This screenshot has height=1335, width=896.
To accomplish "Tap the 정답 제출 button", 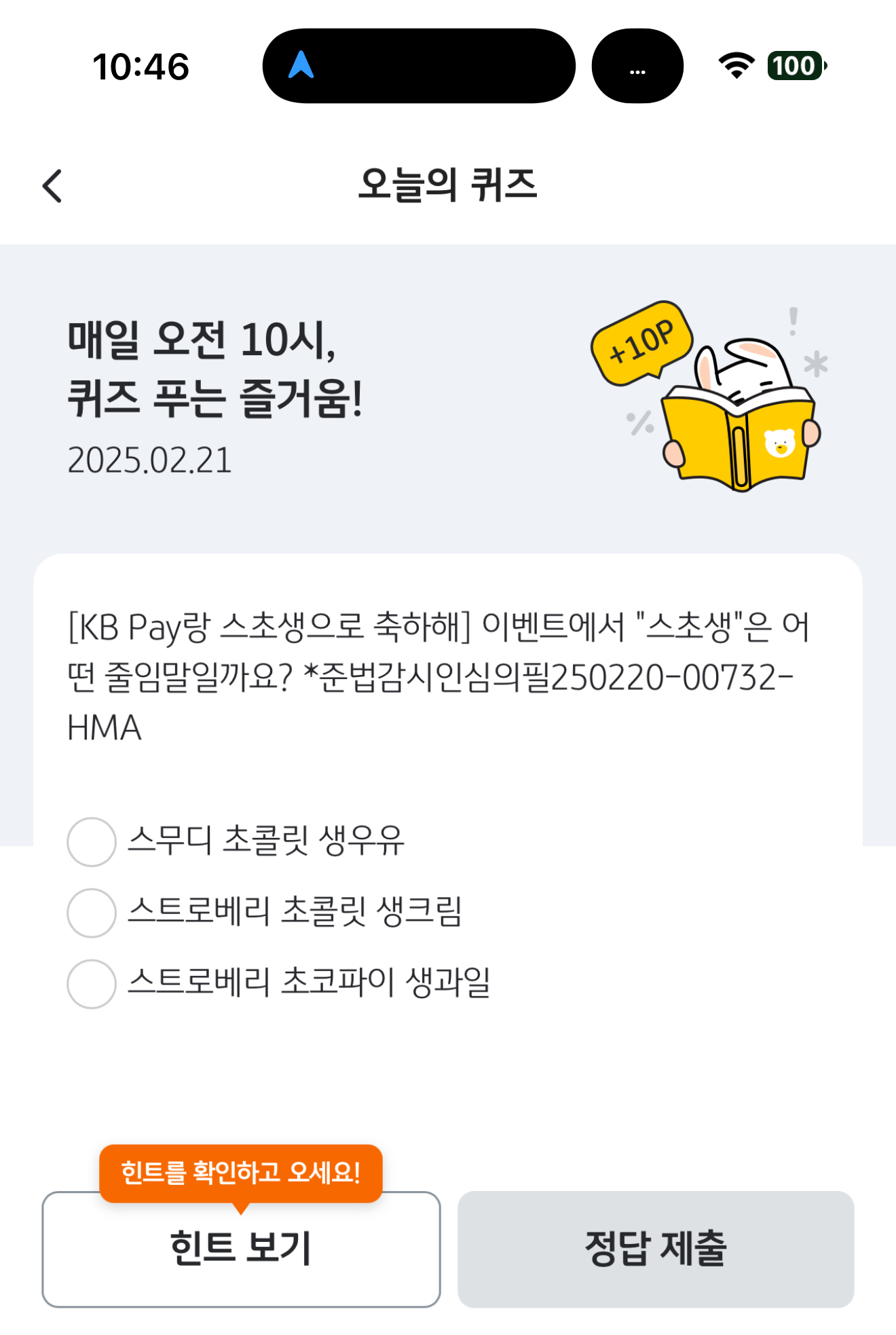I will 656,1249.
